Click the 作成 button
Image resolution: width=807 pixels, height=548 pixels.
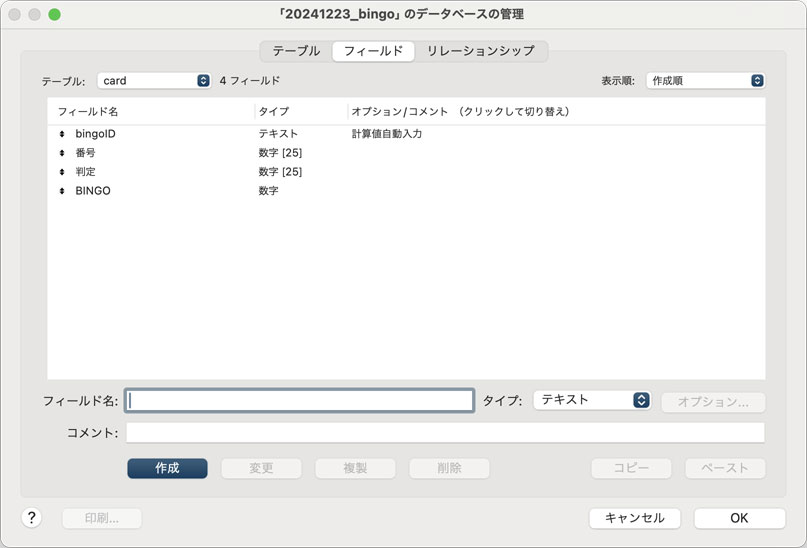[167, 468]
